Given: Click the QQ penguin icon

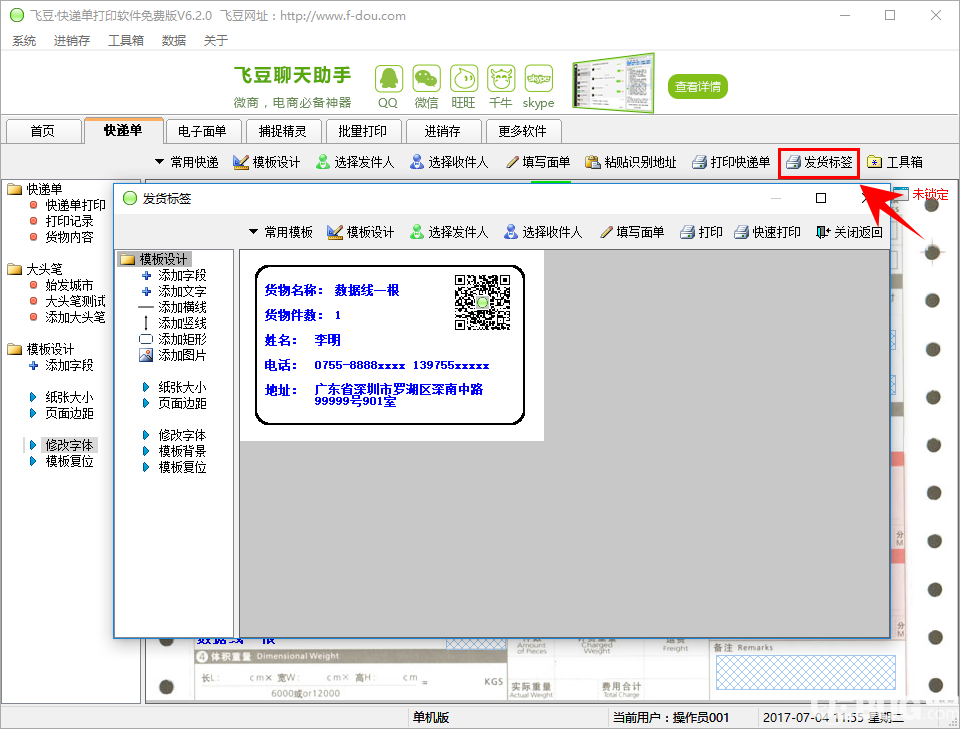Looking at the screenshot, I should point(388,79).
